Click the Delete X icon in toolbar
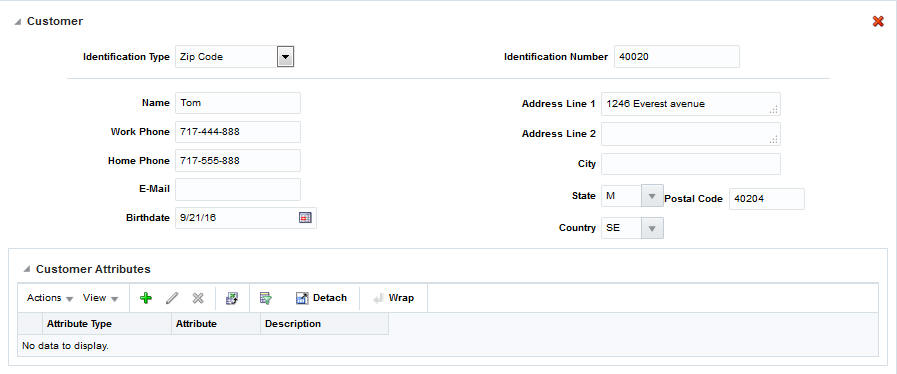 click(x=198, y=298)
